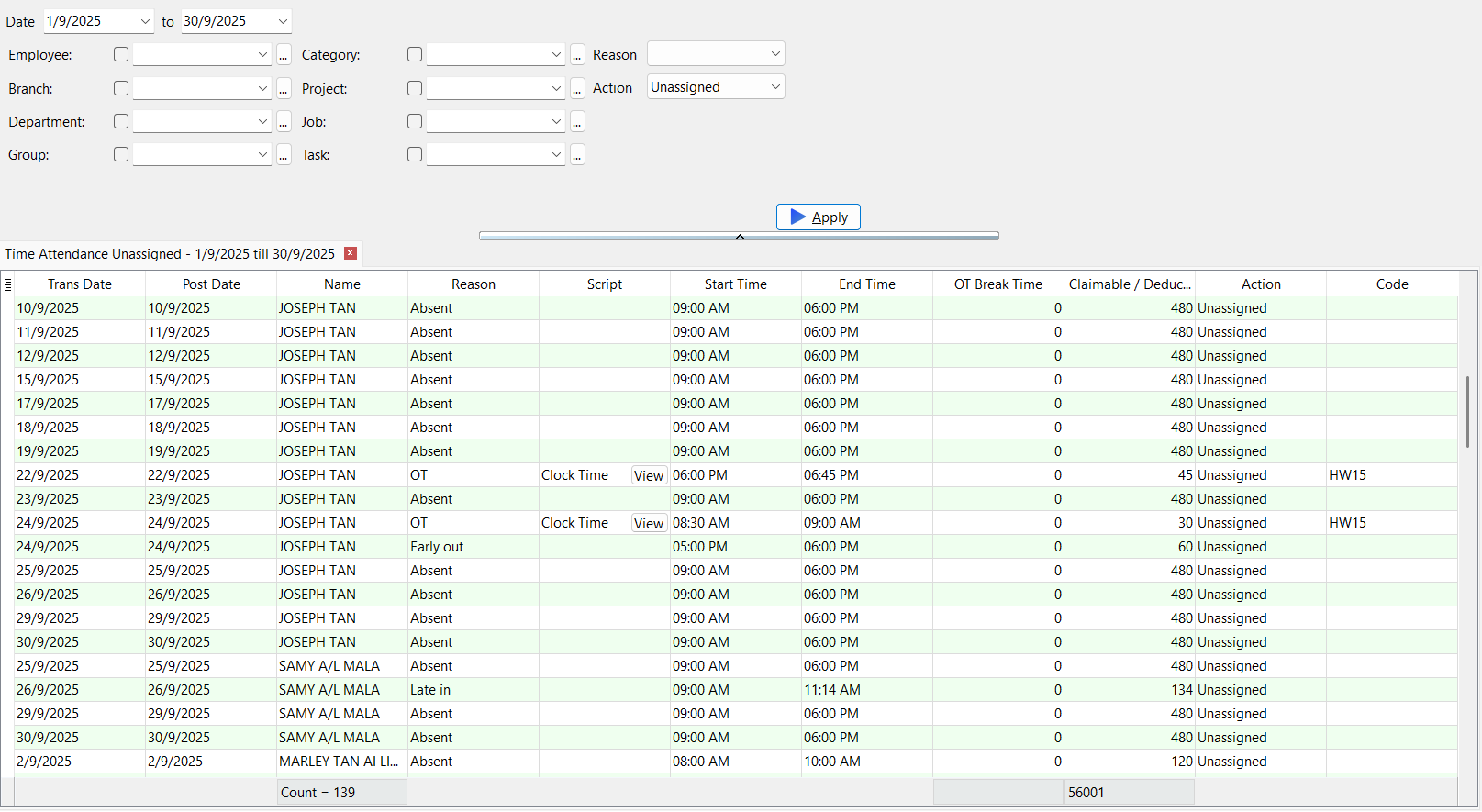This screenshot has width=1482, height=812.
Task: Select the 10:00 AM end time cell
Action: pyautogui.click(x=867, y=762)
